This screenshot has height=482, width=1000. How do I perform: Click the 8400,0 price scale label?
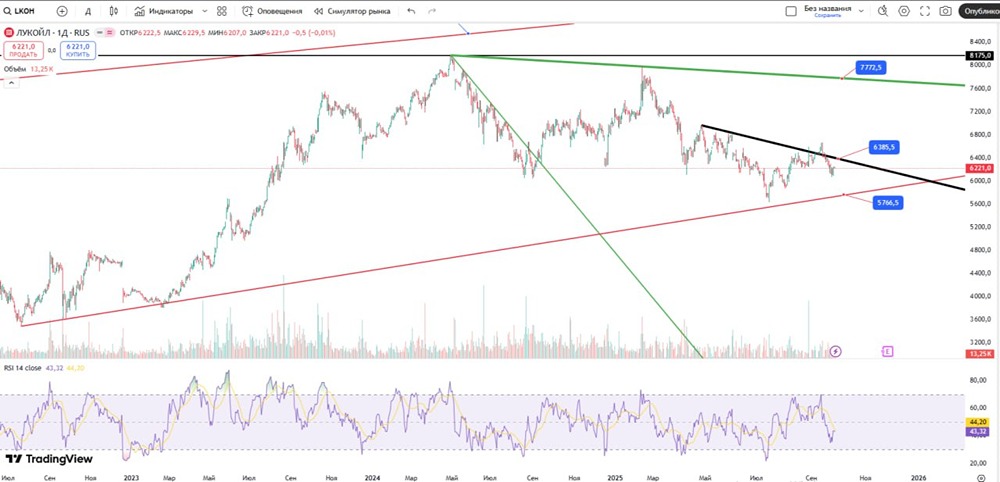pyautogui.click(x=982, y=40)
